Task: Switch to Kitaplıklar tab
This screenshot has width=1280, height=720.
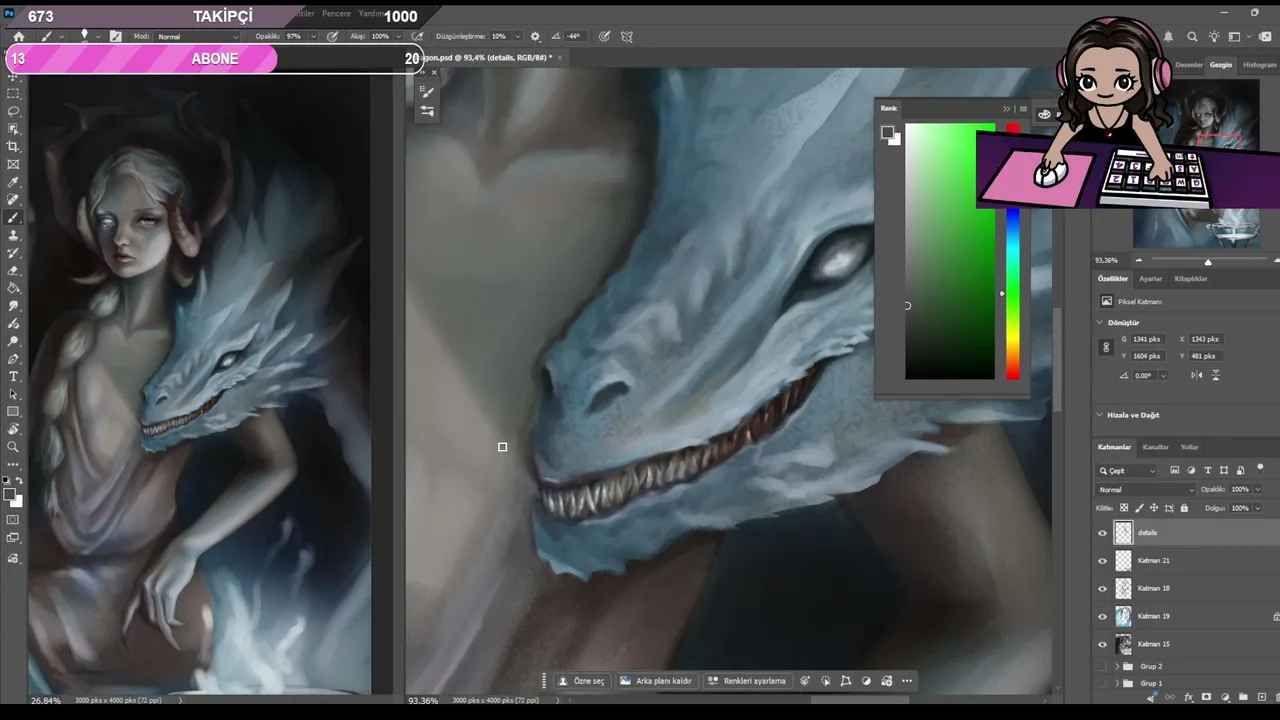Action: pyautogui.click(x=1191, y=279)
